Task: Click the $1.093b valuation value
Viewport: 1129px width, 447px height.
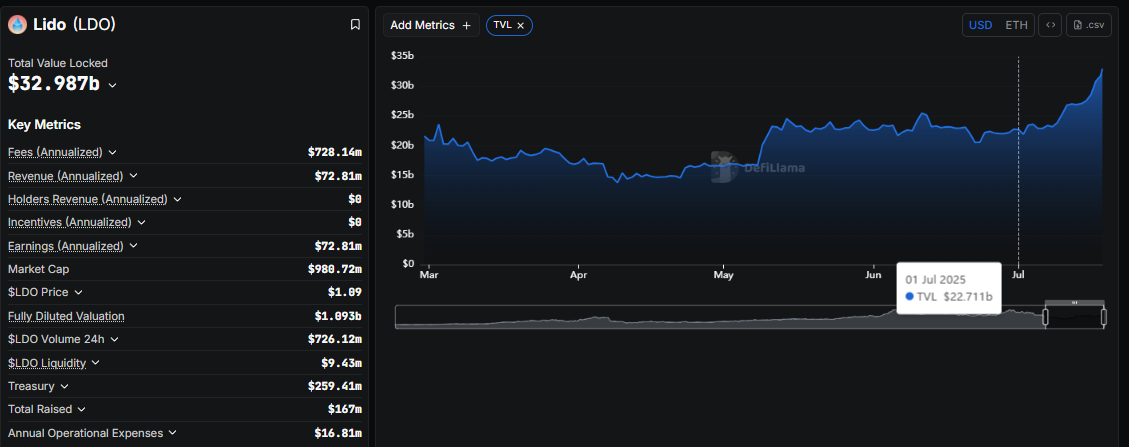Action: click(x=338, y=316)
